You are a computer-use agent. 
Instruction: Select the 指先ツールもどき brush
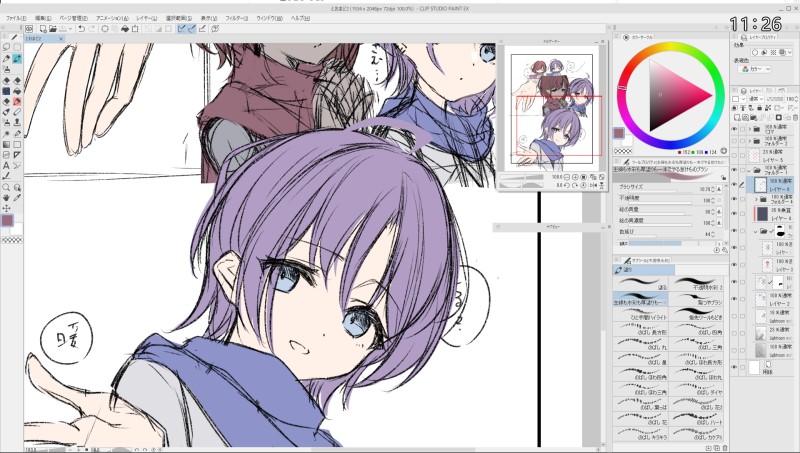click(x=697, y=314)
